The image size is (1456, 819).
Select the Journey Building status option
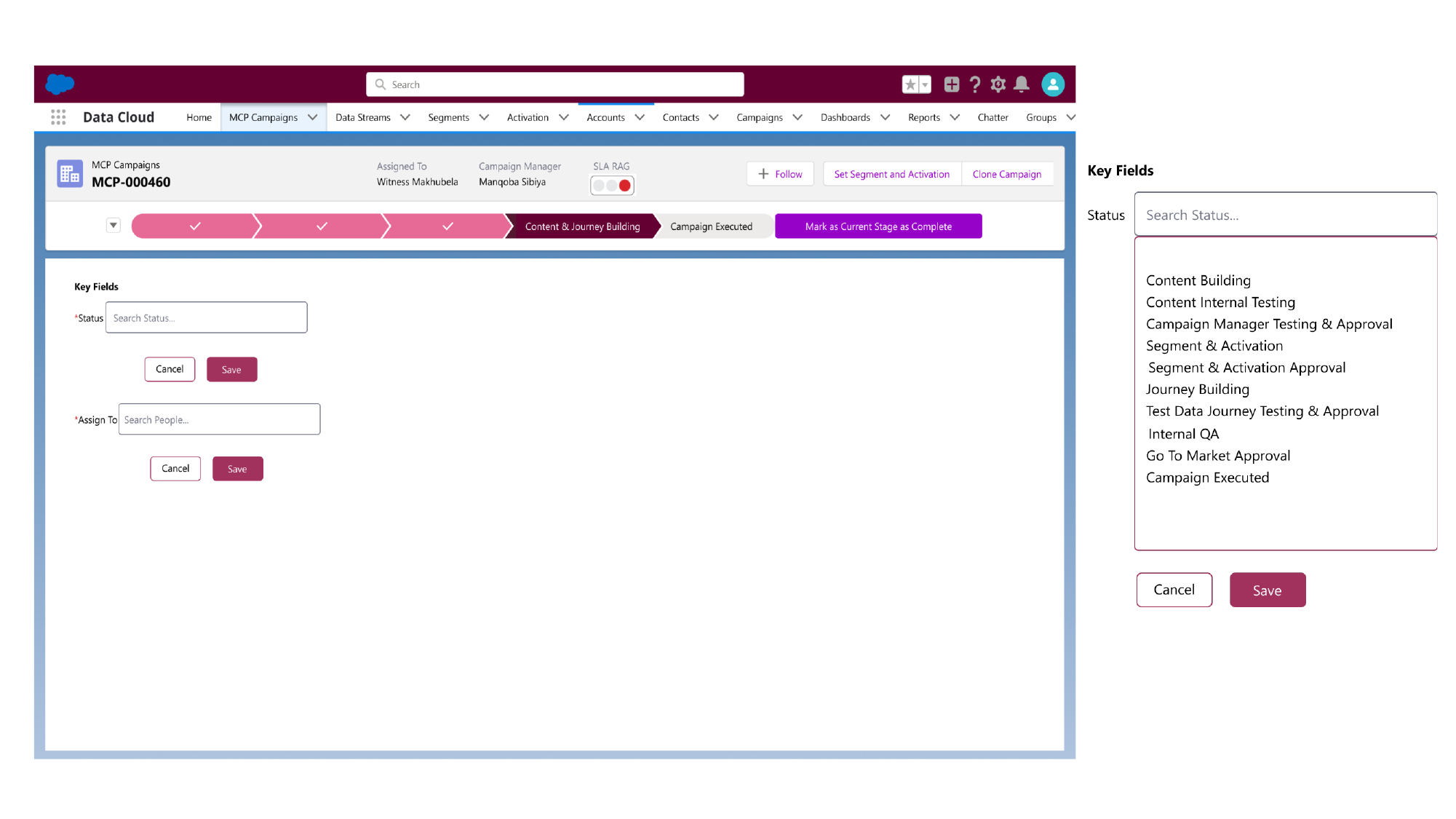coord(1198,389)
